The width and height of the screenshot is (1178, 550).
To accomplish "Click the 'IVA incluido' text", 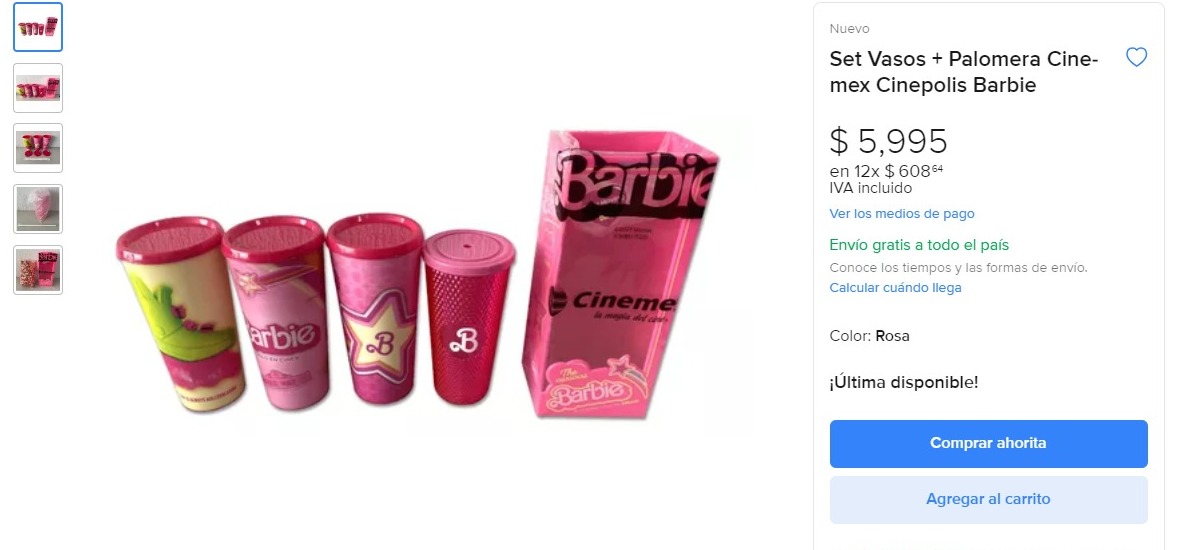I will point(870,188).
